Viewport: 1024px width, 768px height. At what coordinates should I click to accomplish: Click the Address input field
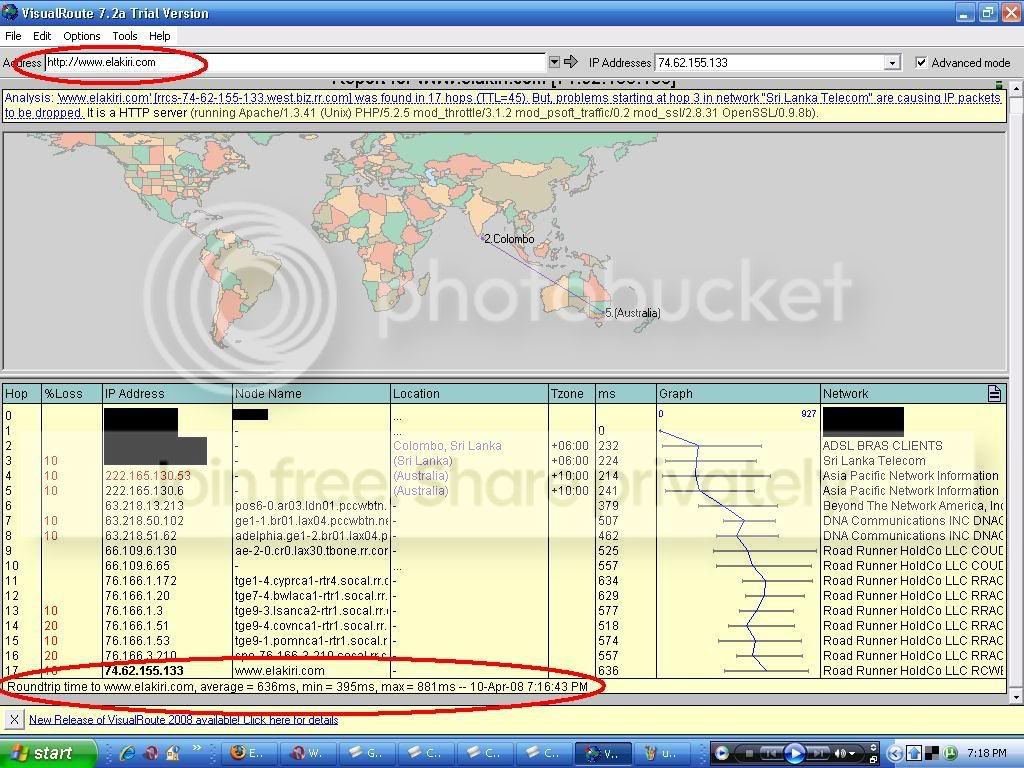click(x=295, y=63)
